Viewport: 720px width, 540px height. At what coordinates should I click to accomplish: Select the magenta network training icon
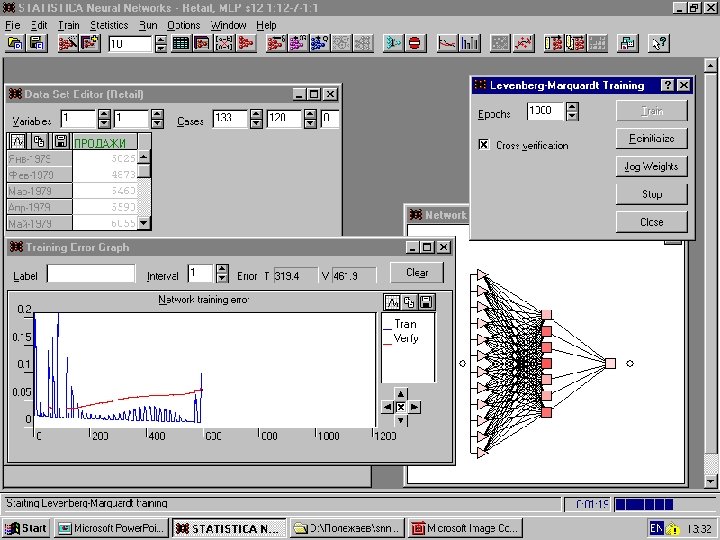point(298,44)
